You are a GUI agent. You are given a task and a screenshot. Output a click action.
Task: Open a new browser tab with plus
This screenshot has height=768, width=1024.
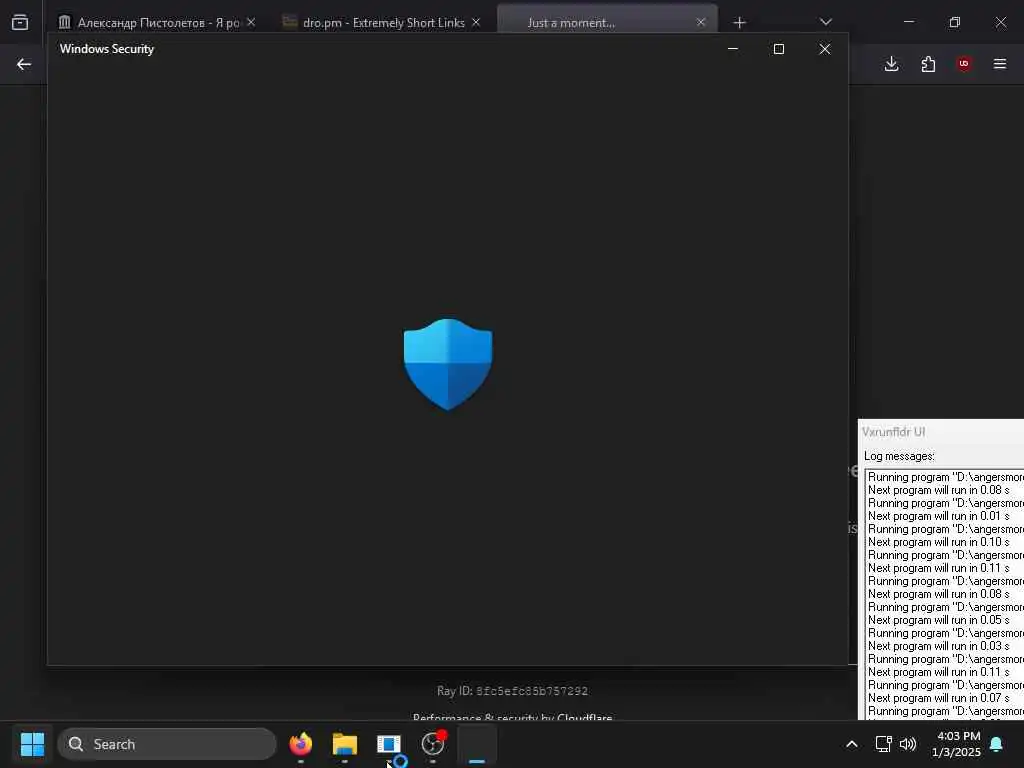(739, 23)
